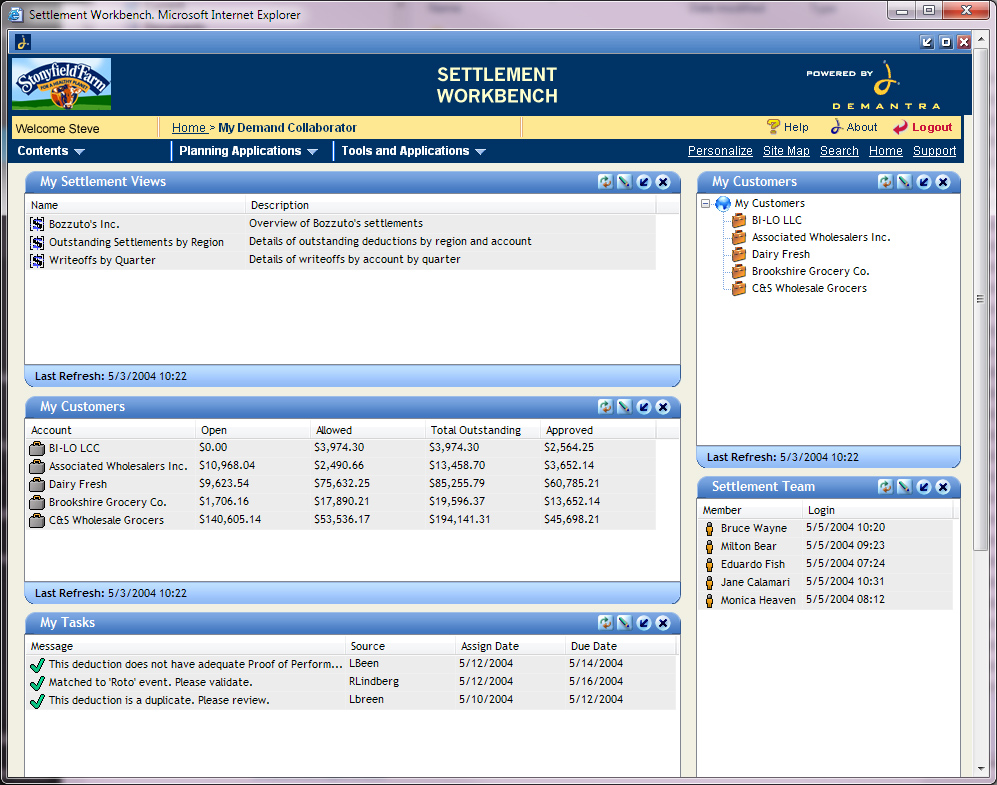Close the Settlement Team panel

[x=943, y=487]
